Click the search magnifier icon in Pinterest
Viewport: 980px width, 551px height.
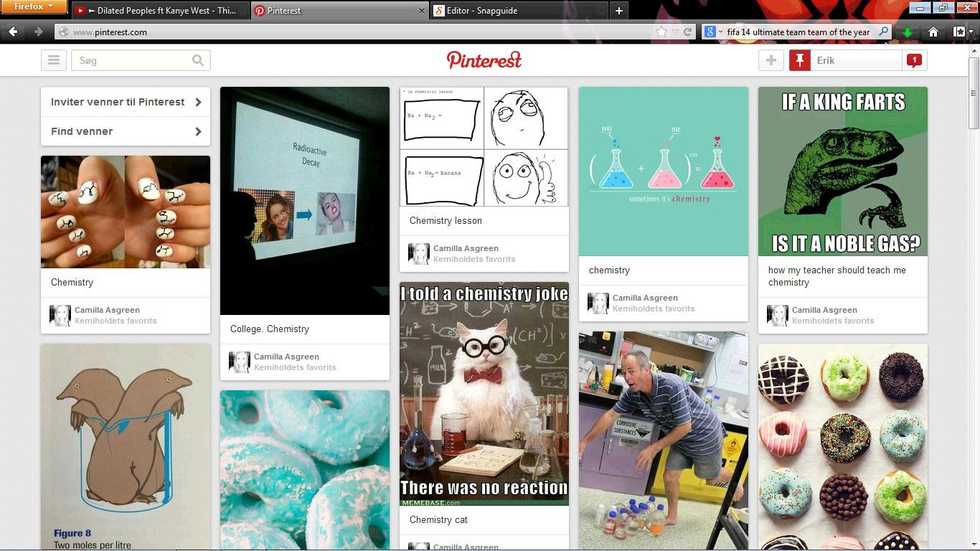point(198,61)
